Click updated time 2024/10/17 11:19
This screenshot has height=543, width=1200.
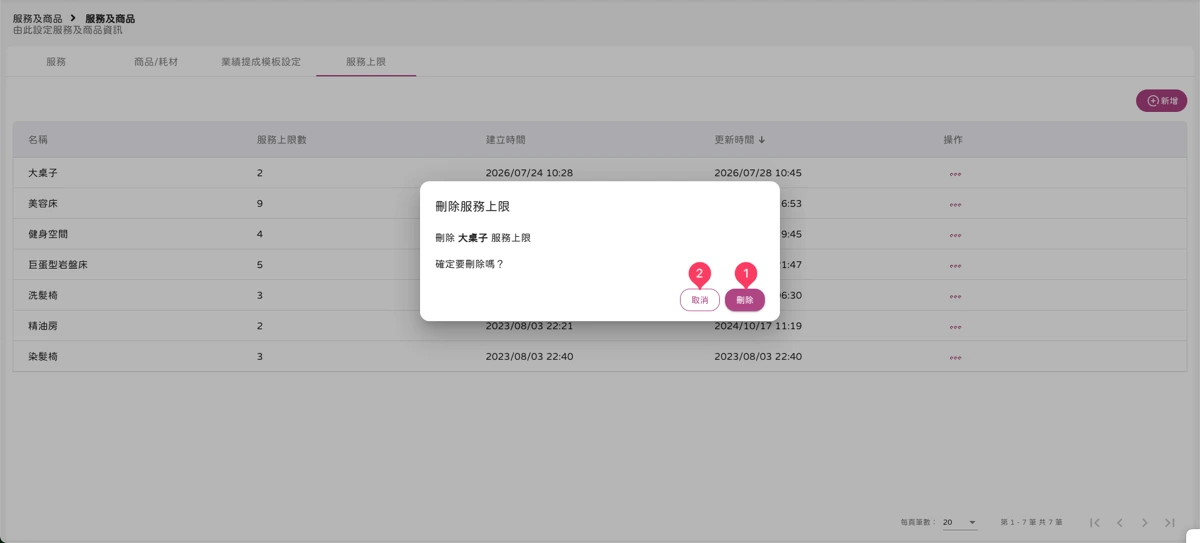click(x=758, y=326)
